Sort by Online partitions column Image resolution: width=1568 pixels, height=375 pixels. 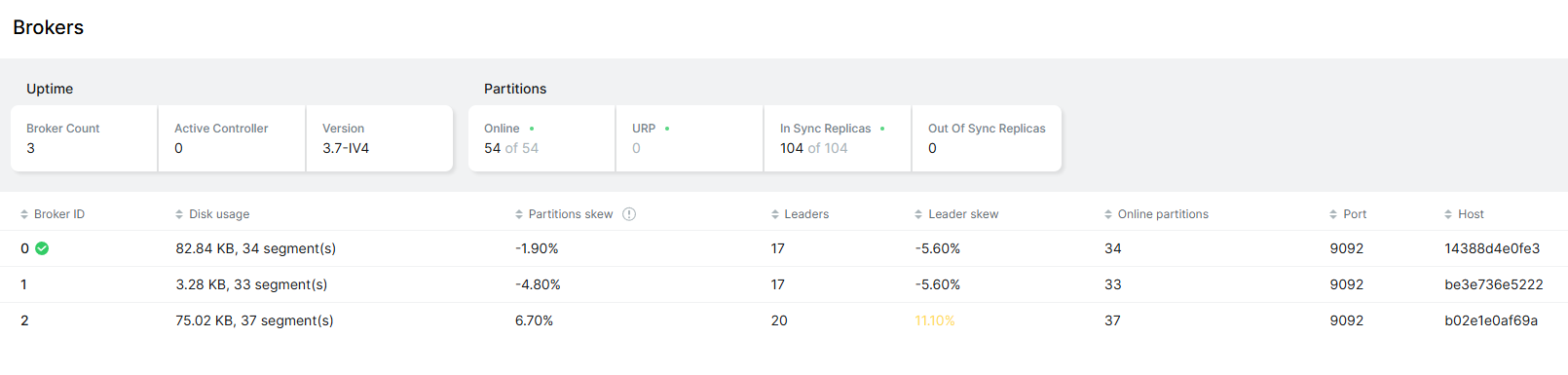(1156, 214)
